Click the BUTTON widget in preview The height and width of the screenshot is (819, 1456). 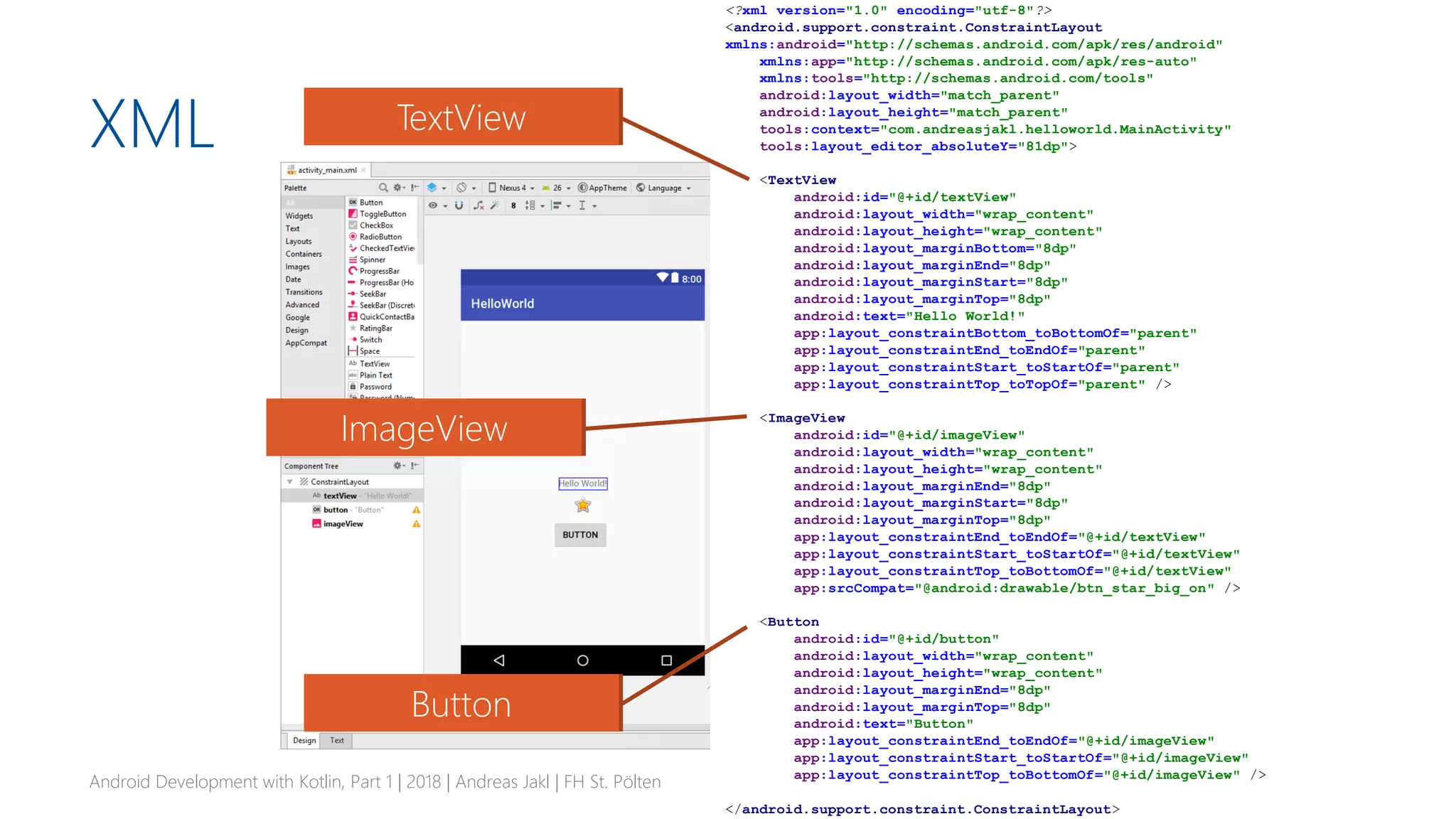[x=580, y=535]
